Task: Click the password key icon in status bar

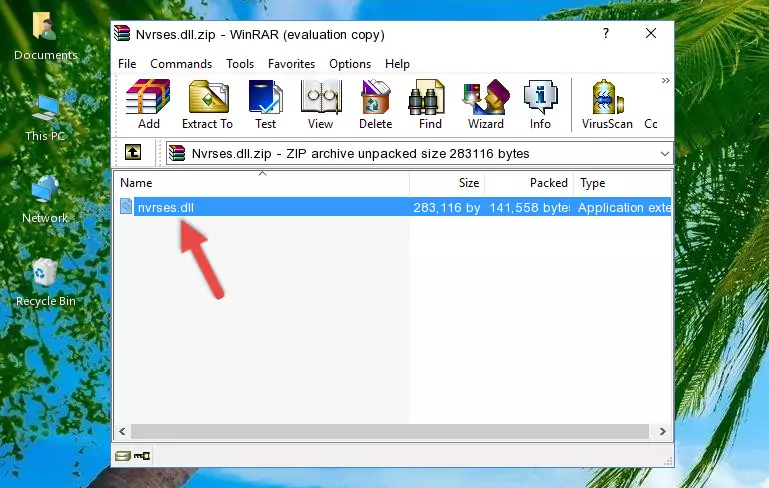Action: pos(142,456)
